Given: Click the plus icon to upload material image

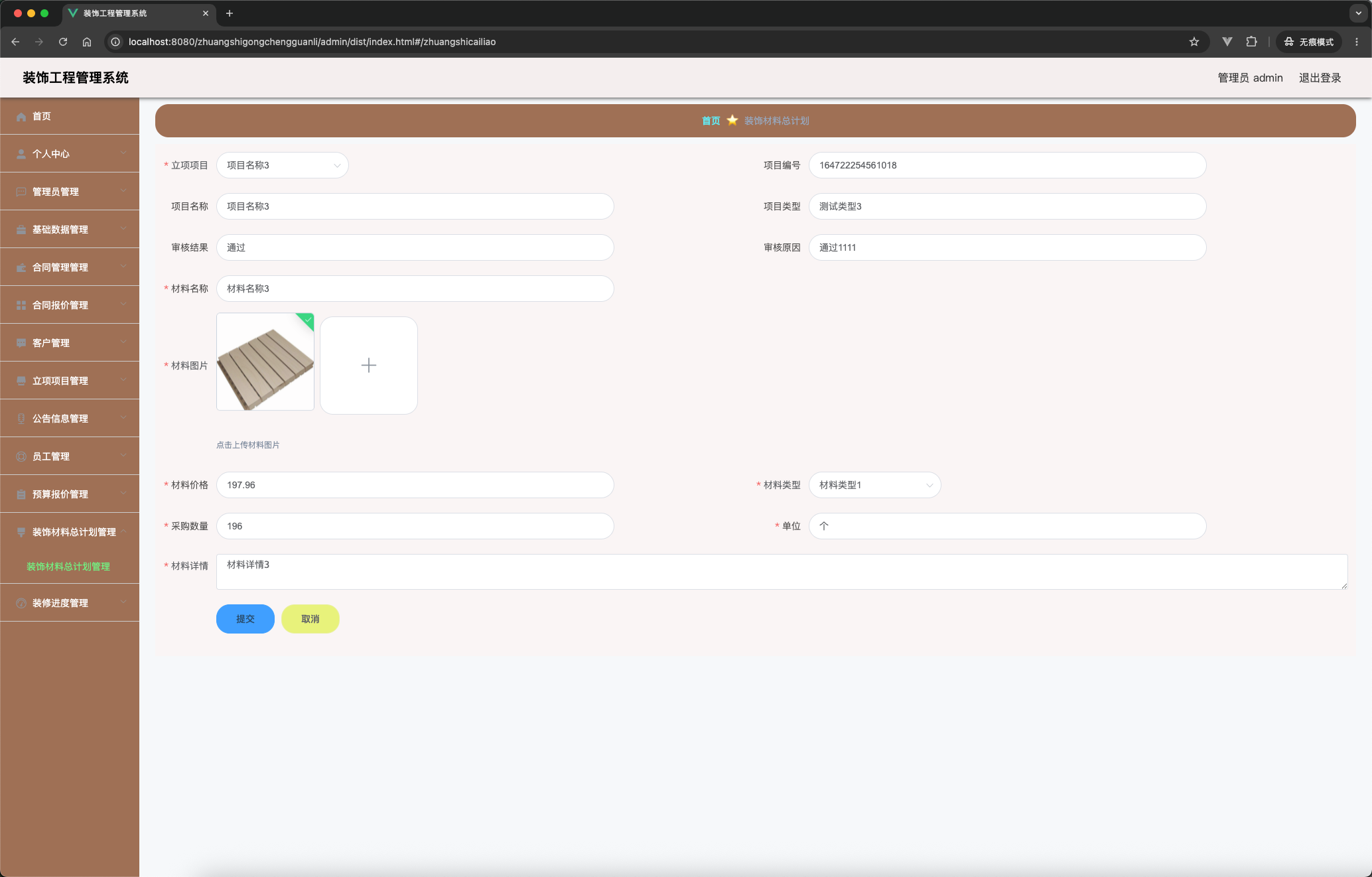Looking at the screenshot, I should [x=369, y=366].
